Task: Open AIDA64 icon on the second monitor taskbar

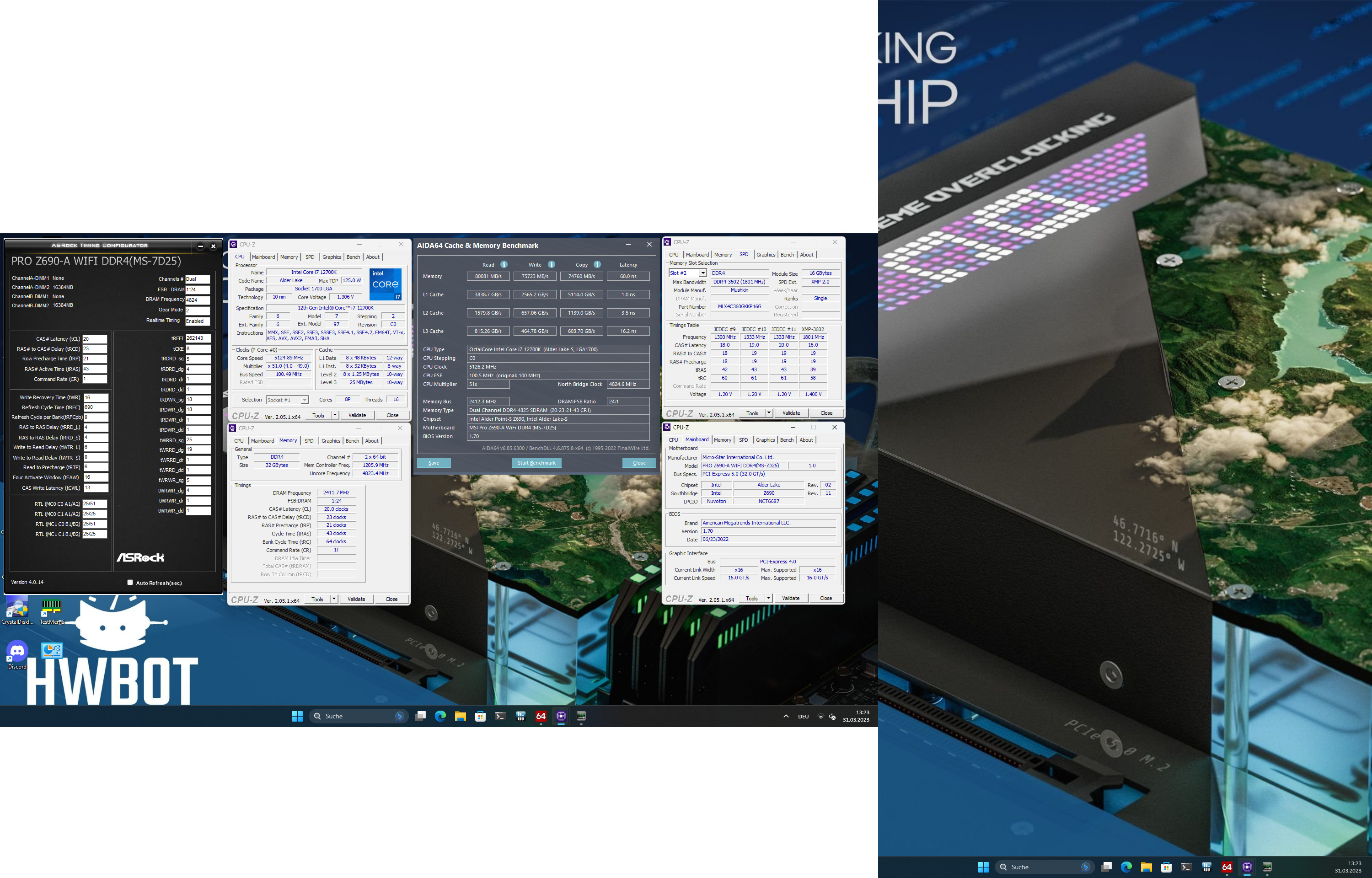Action: [1227, 867]
